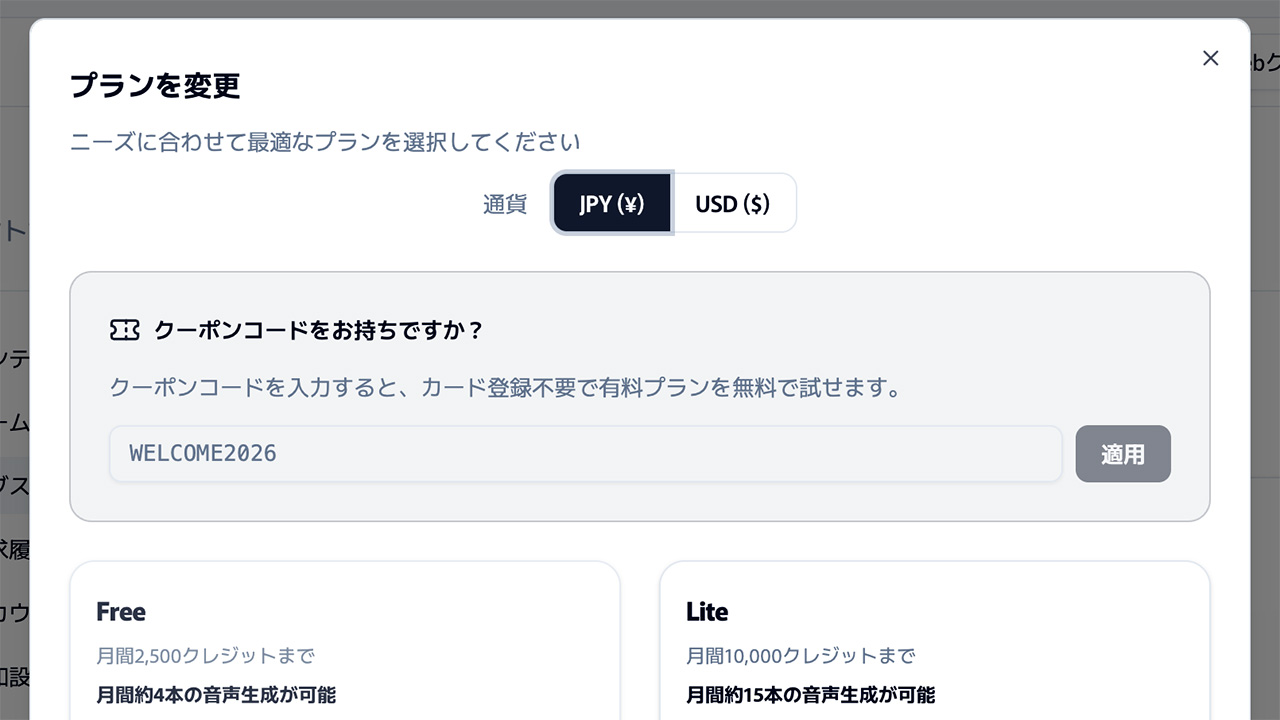Switch currency to USD ($)

click(x=733, y=203)
